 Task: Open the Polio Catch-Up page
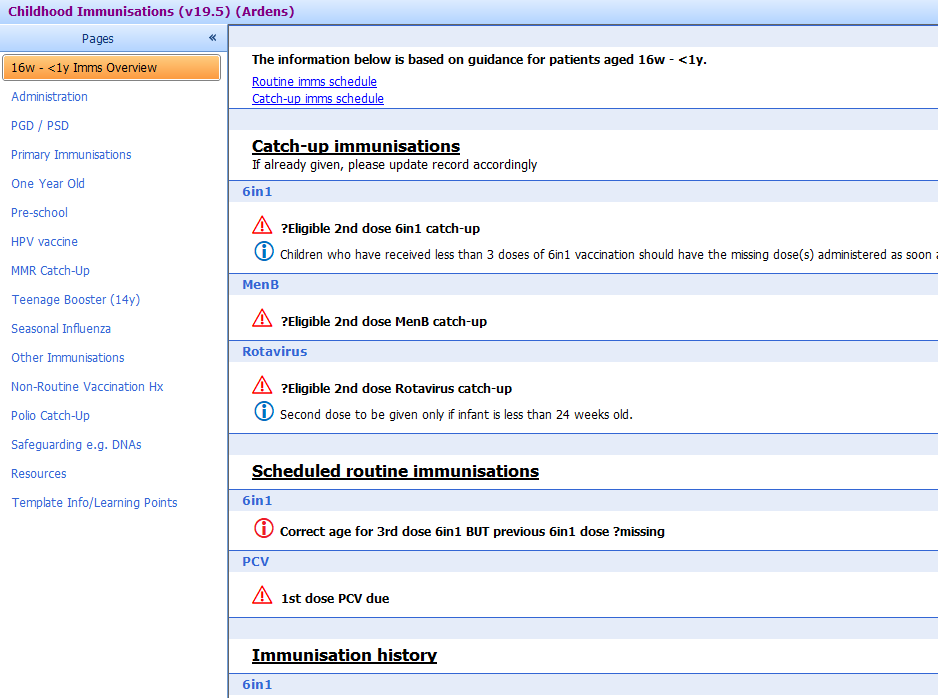tap(50, 416)
